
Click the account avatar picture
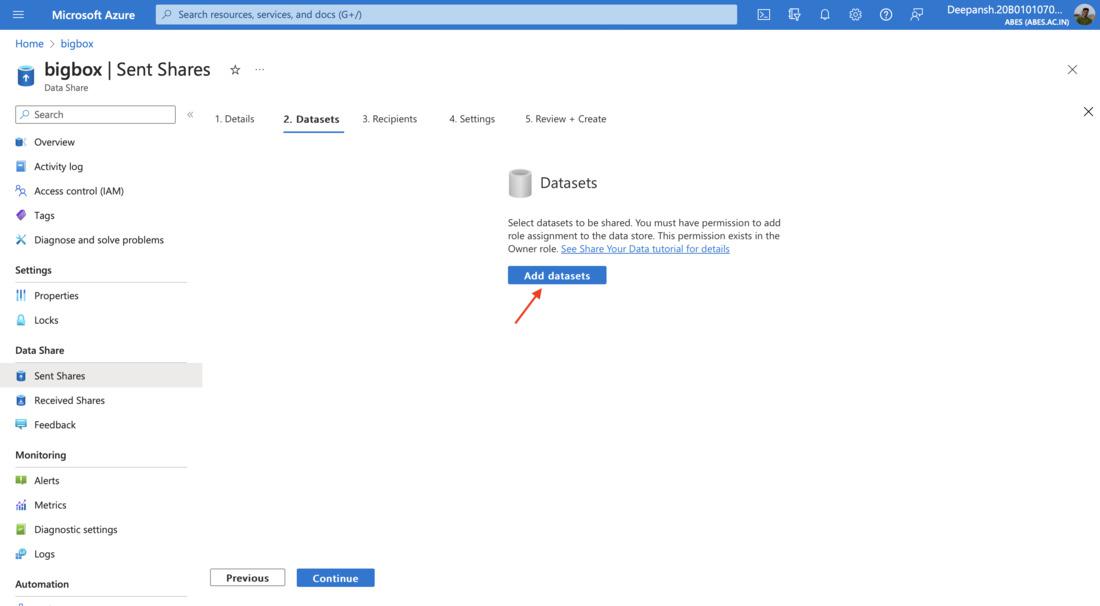point(1084,14)
